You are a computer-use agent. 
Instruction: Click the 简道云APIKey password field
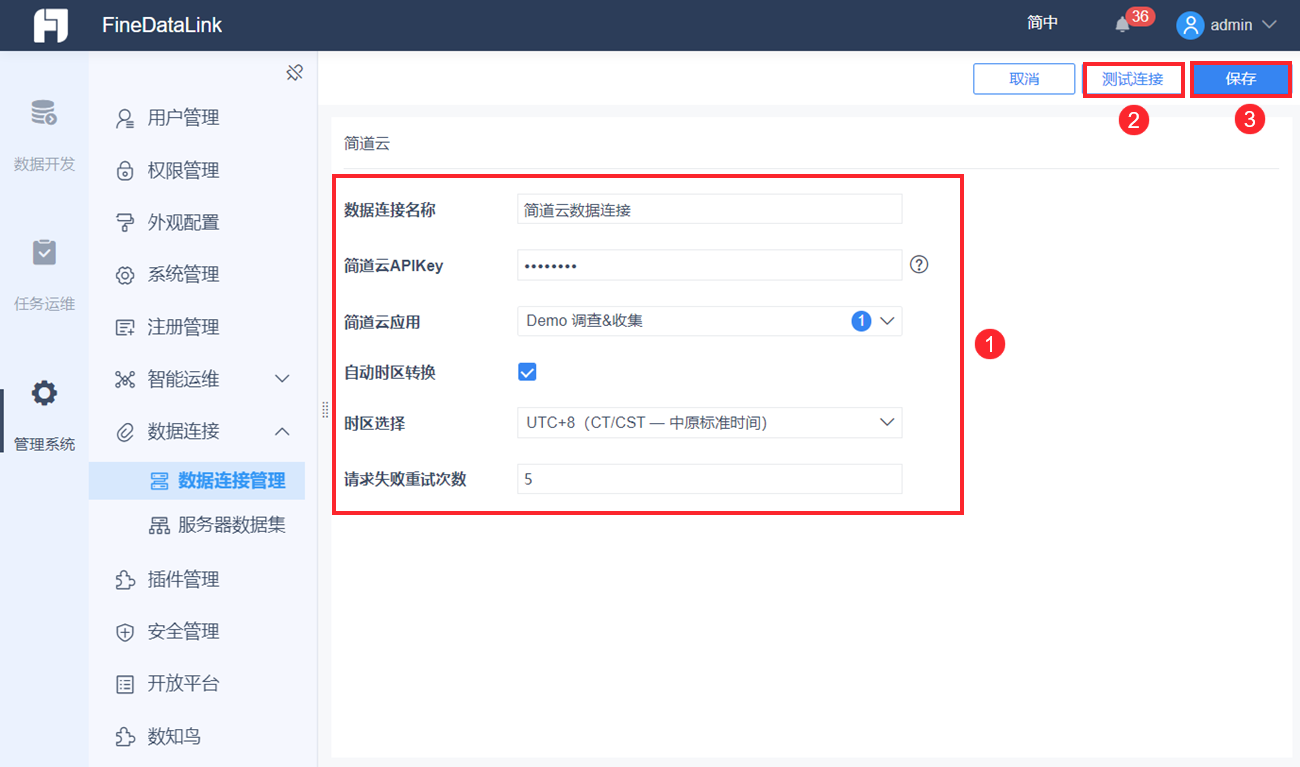(709, 265)
